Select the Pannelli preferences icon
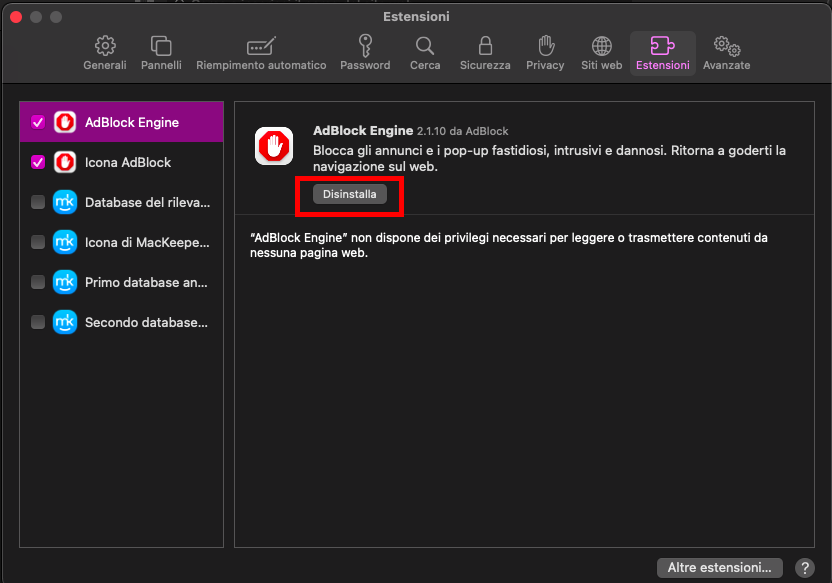 click(x=160, y=46)
